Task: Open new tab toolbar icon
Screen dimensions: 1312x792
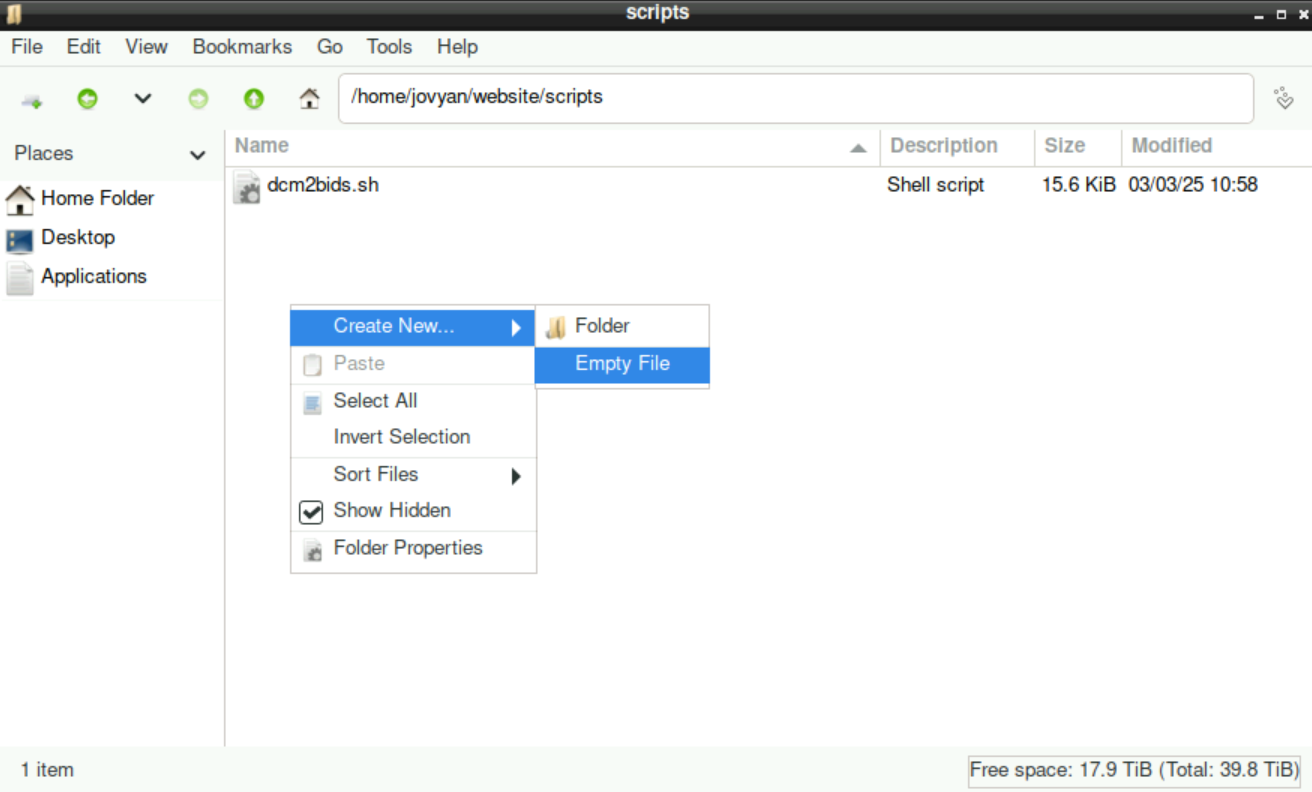Action: (x=32, y=99)
